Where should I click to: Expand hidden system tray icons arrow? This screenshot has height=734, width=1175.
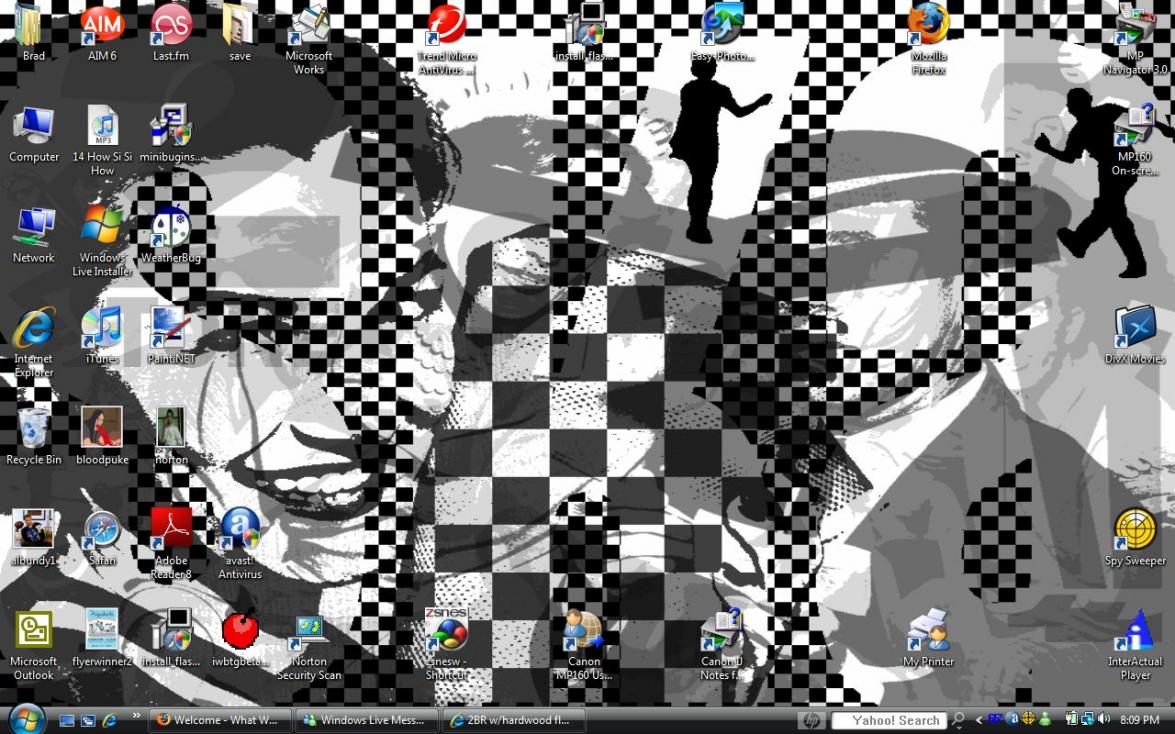979,721
